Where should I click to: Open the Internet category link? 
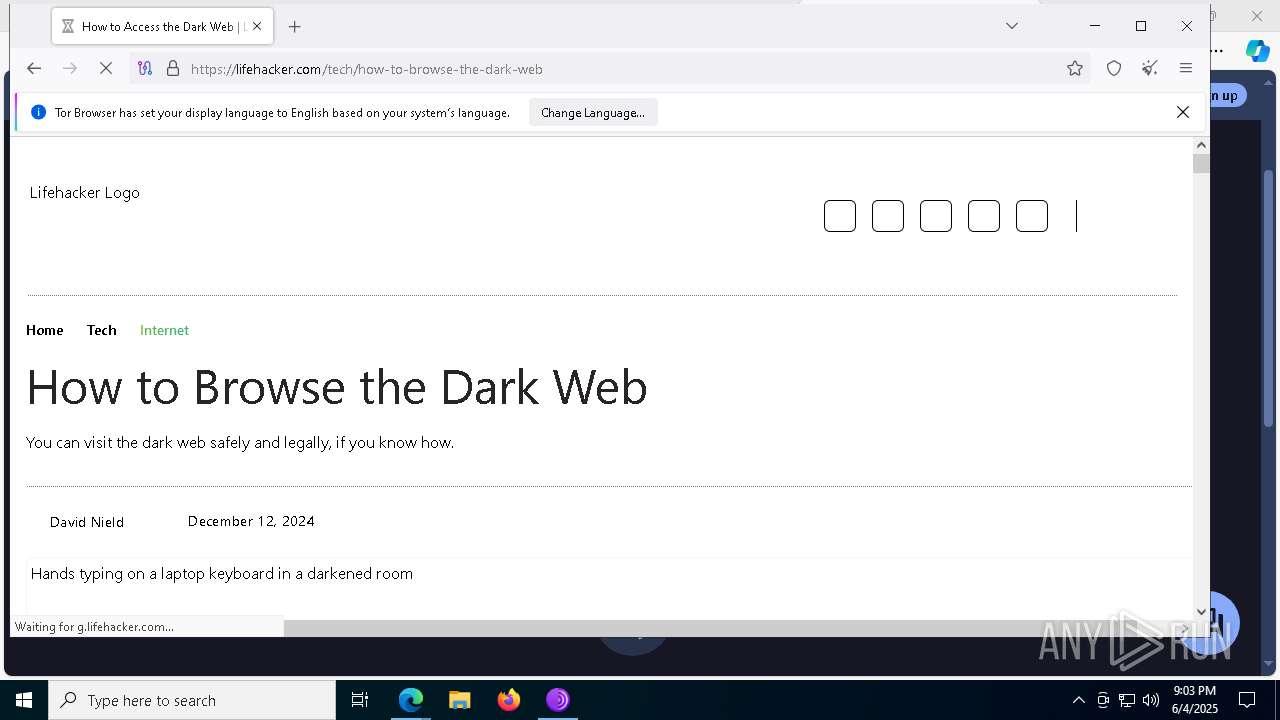[x=164, y=330]
